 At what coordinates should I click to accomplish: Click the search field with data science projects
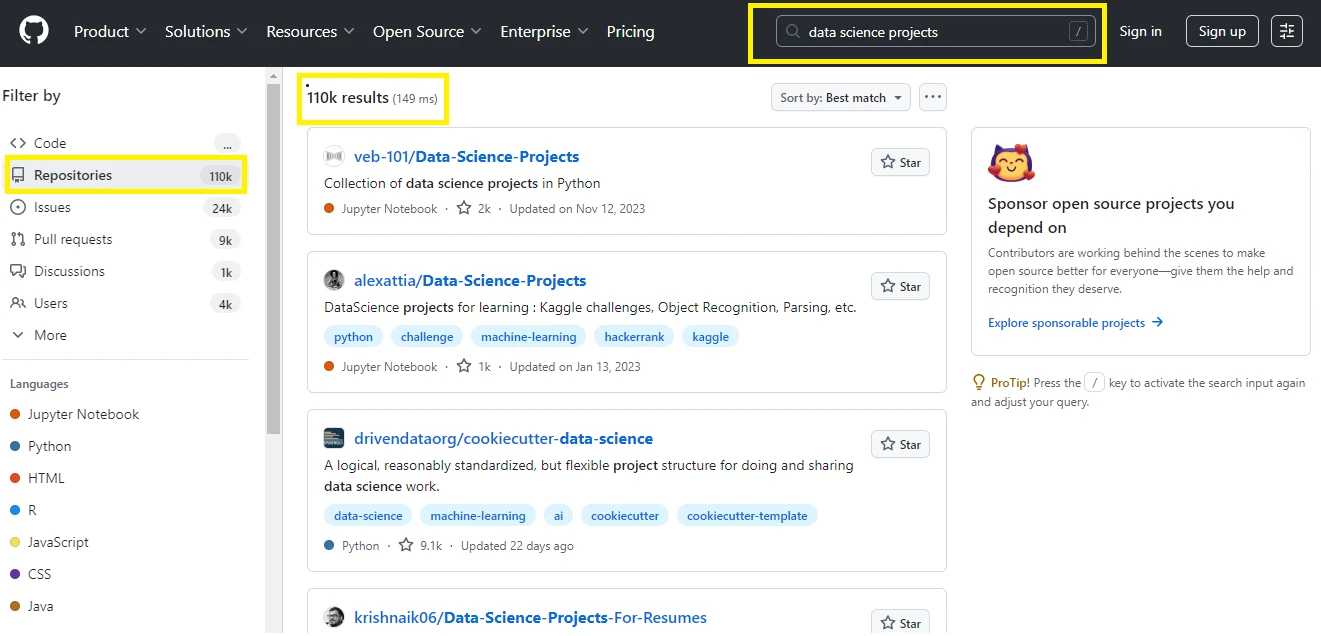point(935,32)
